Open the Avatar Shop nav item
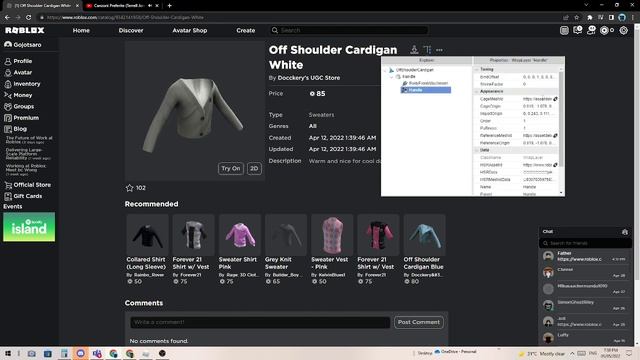 (189, 30)
